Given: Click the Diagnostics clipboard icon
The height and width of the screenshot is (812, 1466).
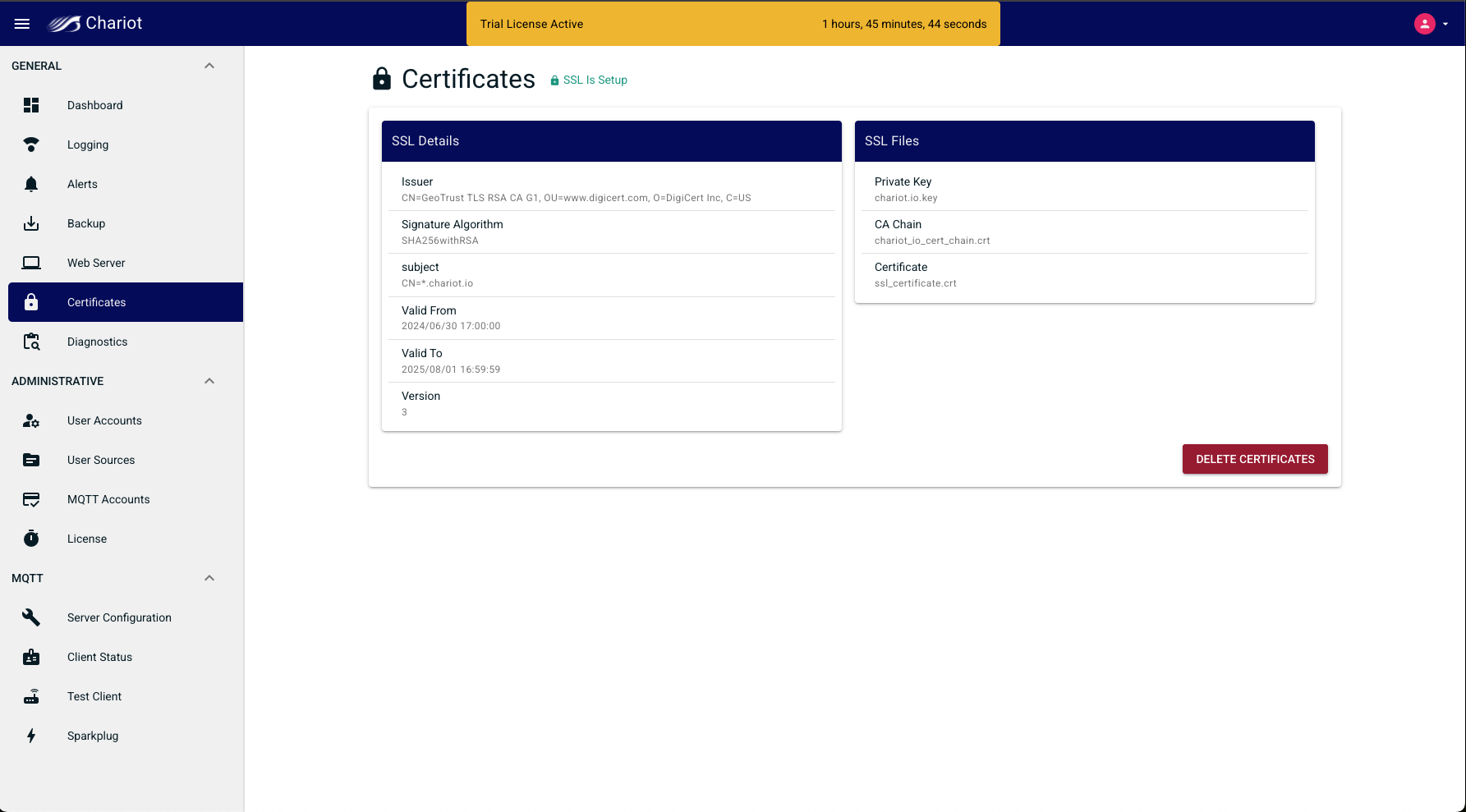Looking at the screenshot, I should (x=31, y=342).
